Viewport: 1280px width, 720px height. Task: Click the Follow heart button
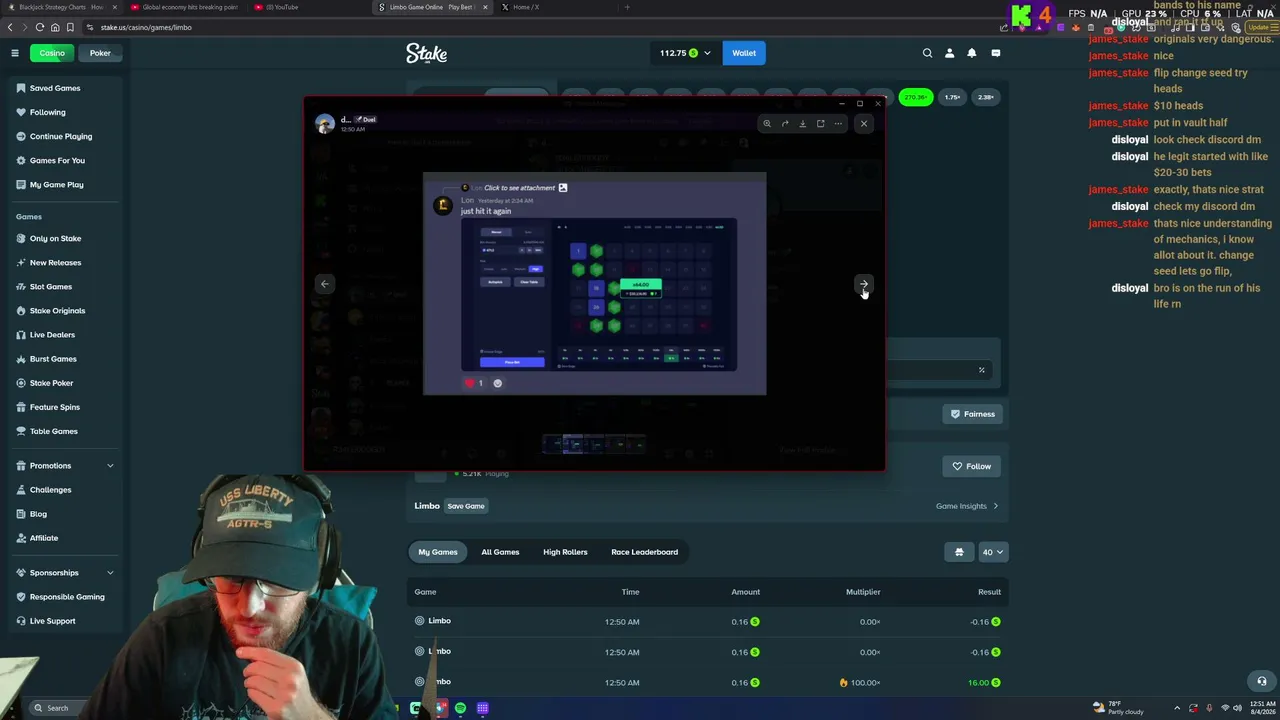[x=972, y=466]
